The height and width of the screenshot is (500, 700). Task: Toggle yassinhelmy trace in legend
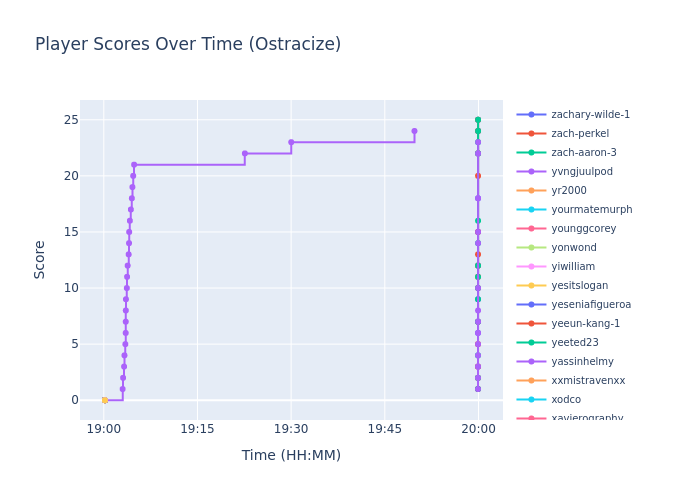coord(582,362)
